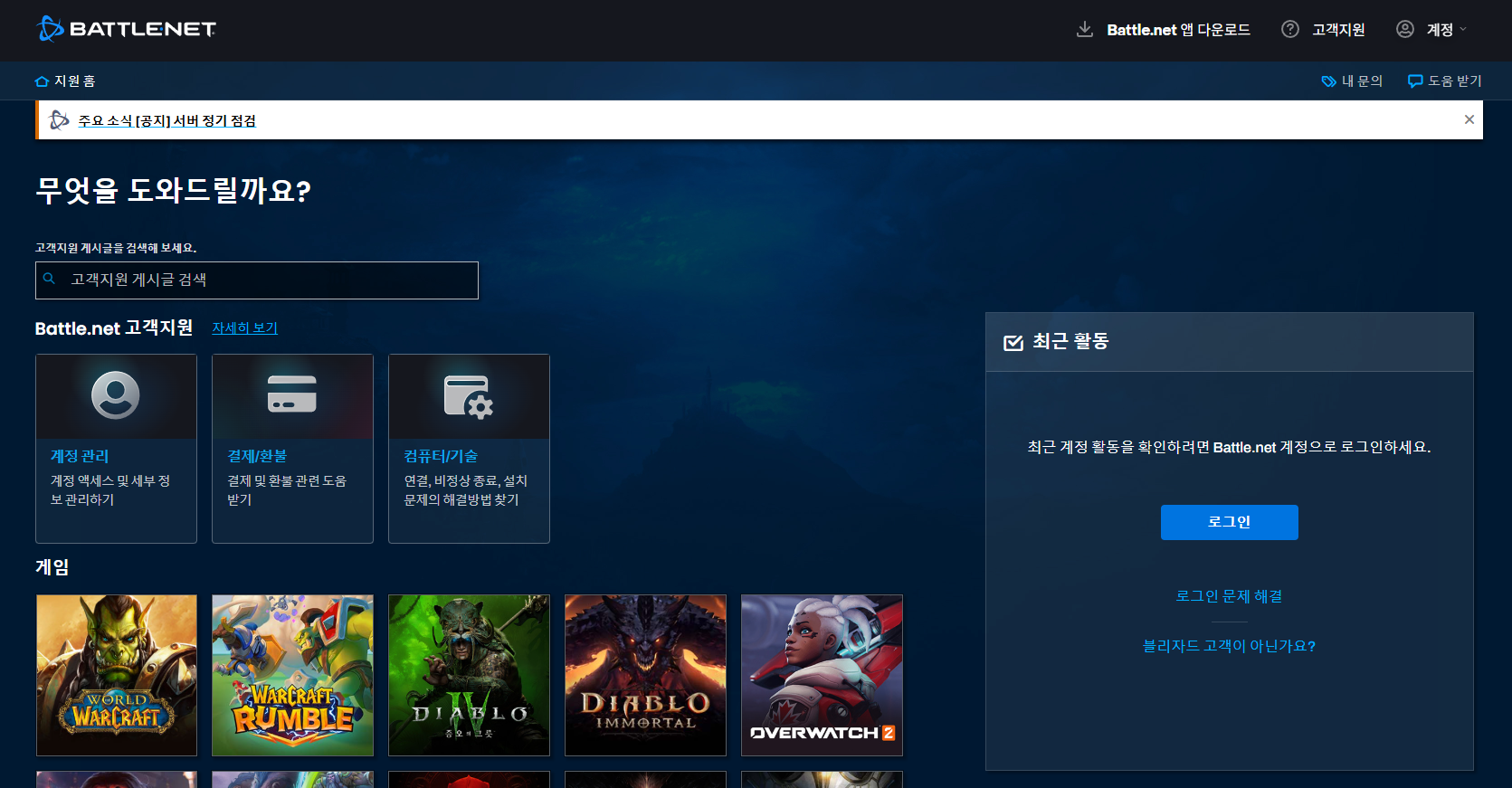Click the 계정 관리 user icon
The width and height of the screenshot is (1512, 788).
pyautogui.click(x=116, y=395)
